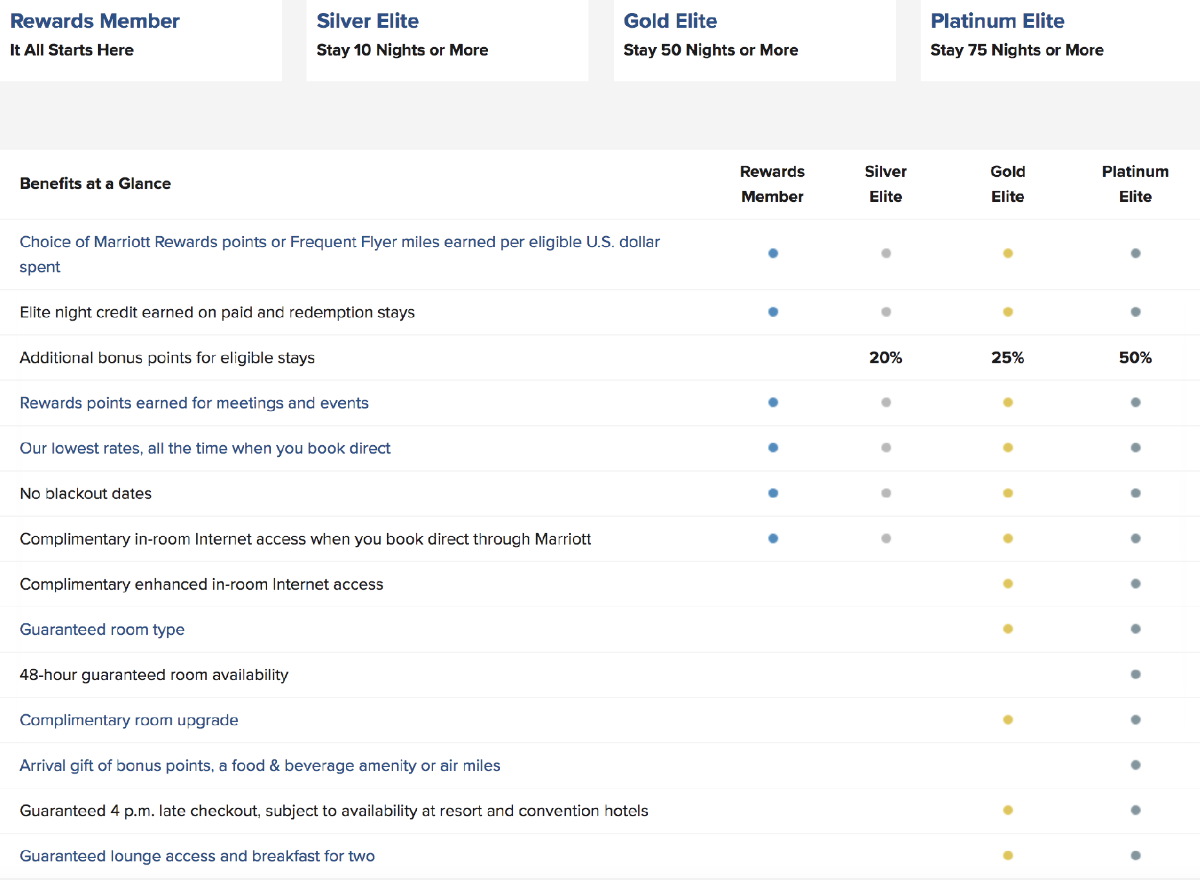Click gold dot for Our lowest rates row
Image resolution: width=1200 pixels, height=880 pixels.
click(1008, 448)
